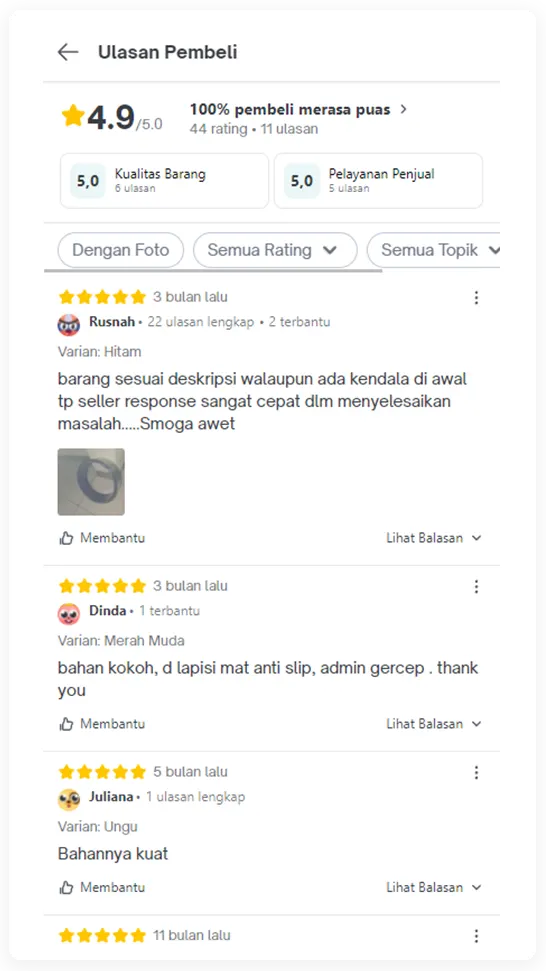Open the three-dot menu on Juliana's review

tap(476, 772)
